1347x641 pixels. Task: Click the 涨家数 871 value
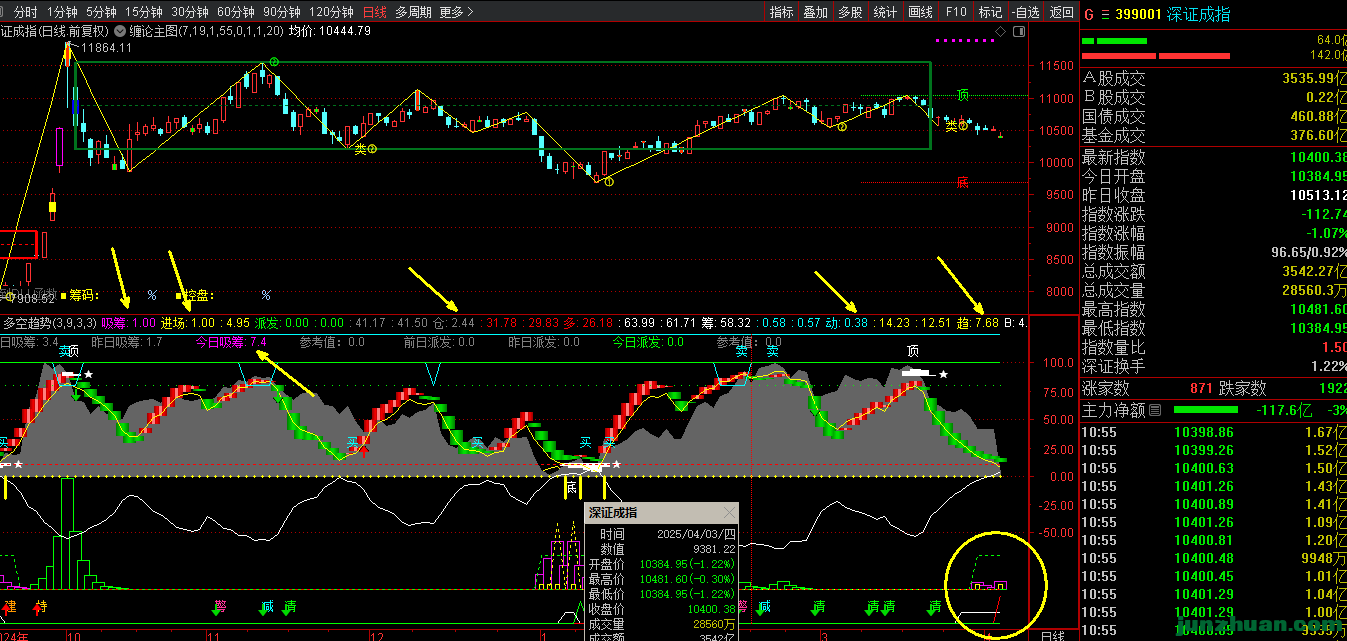[x=1201, y=388]
